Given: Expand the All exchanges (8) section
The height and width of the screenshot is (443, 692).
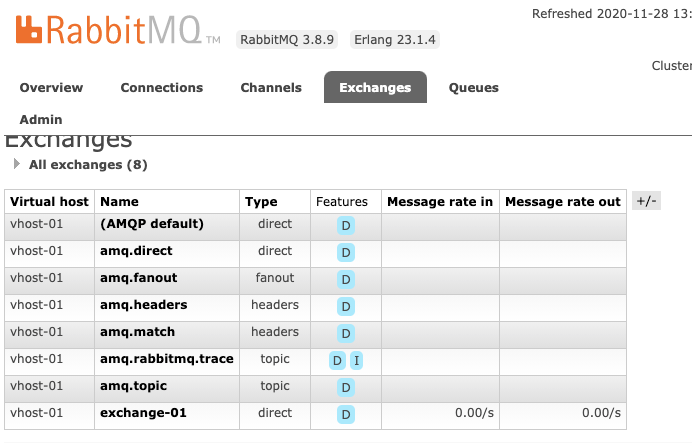Looking at the screenshot, I should [x=88, y=165].
